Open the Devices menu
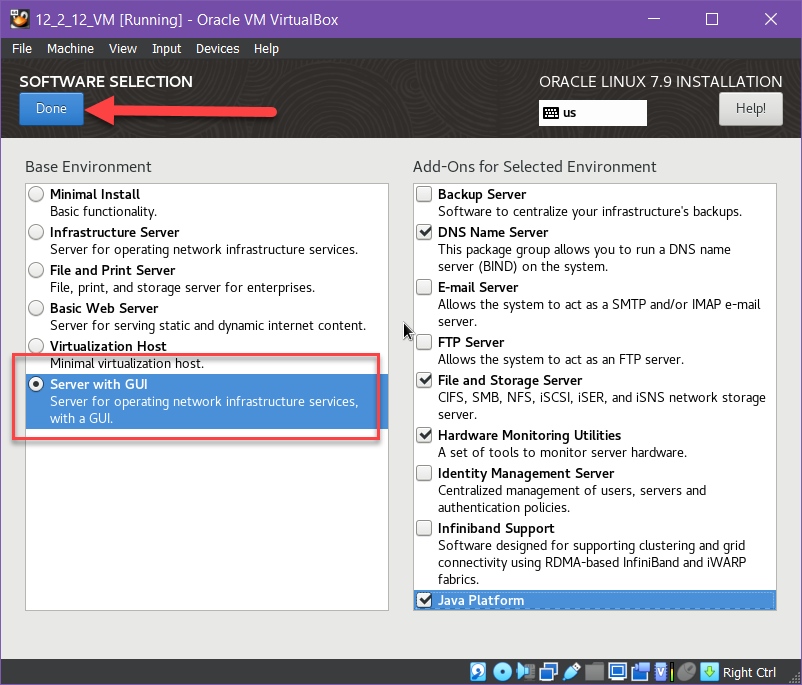 coord(217,49)
